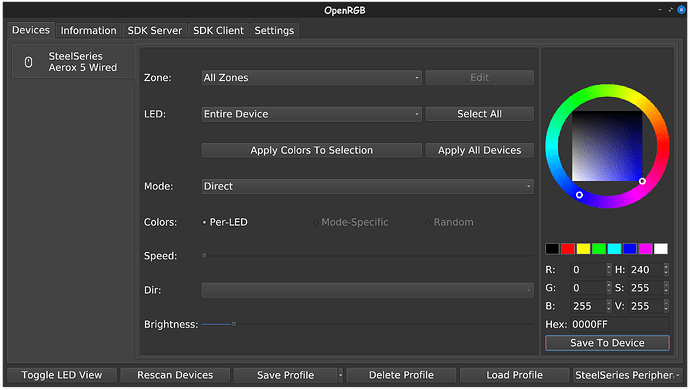Click Apply Colors To Selection button
Viewport: 690px width, 390px height.
pyautogui.click(x=312, y=150)
